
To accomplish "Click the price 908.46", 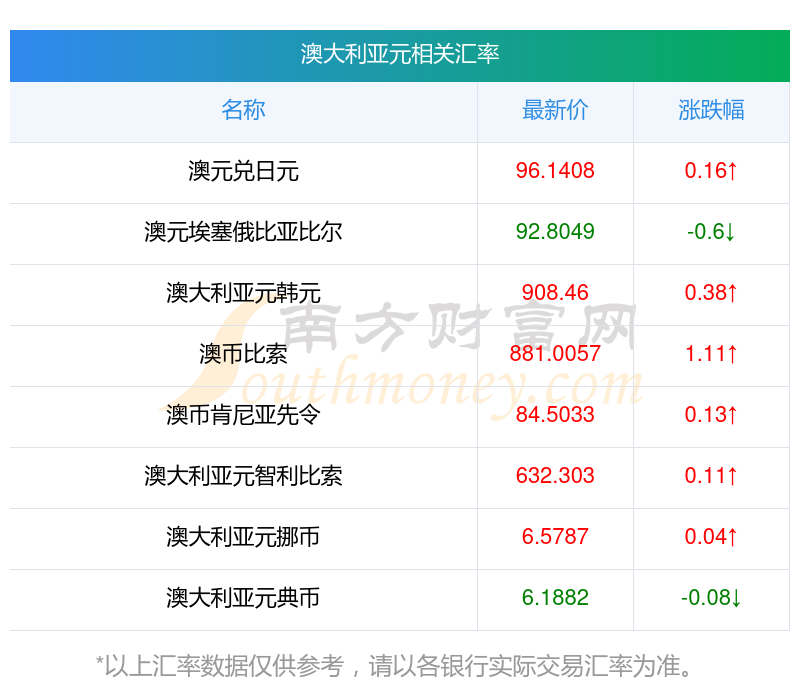I will [x=555, y=292].
